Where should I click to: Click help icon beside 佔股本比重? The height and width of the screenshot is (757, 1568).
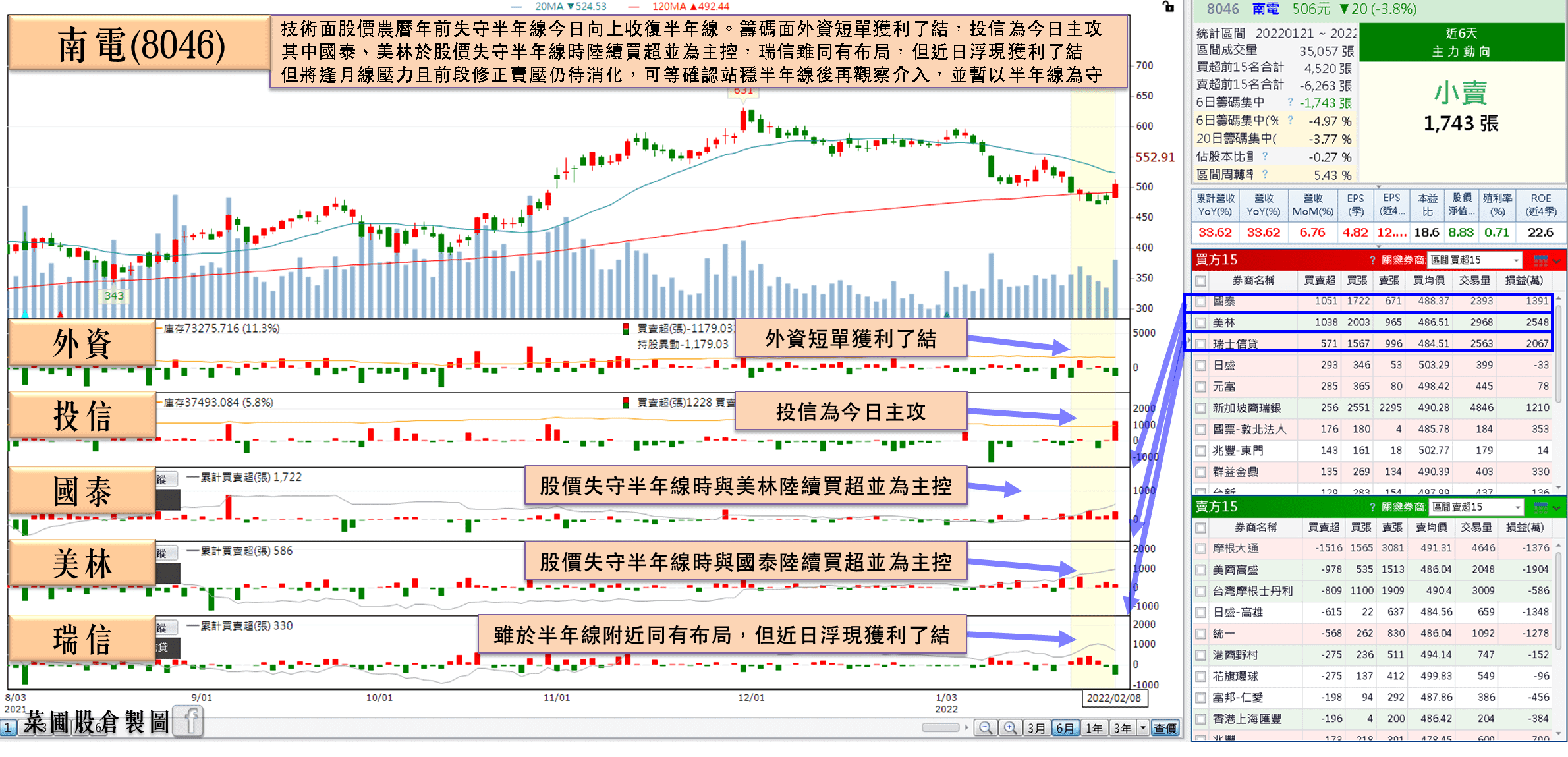pyautogui.click(x=1265, y=156)
